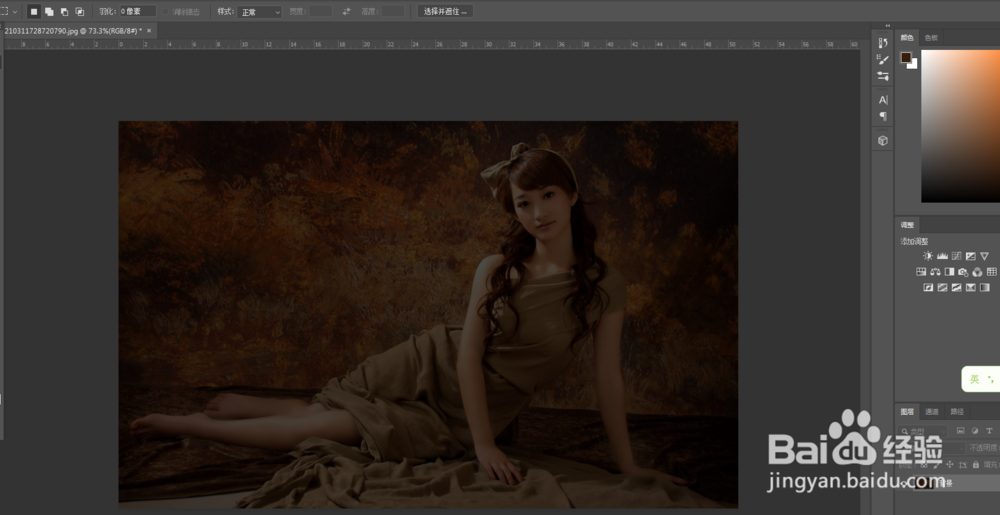Select the New Selection mode icon
The width and height of the screenshot is (1000, 515).
click(33, 11)
